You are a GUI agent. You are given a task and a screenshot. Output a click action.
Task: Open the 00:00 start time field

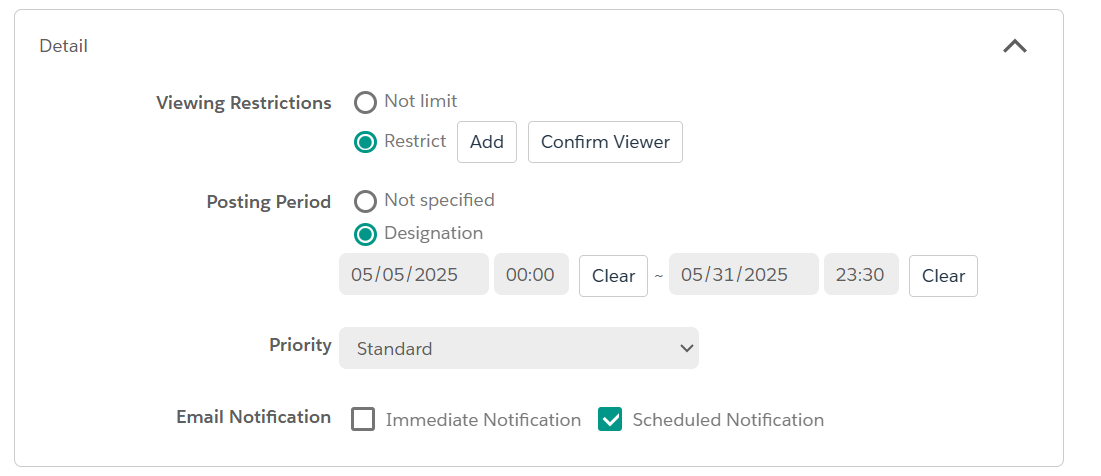click(x=532, y=275)
